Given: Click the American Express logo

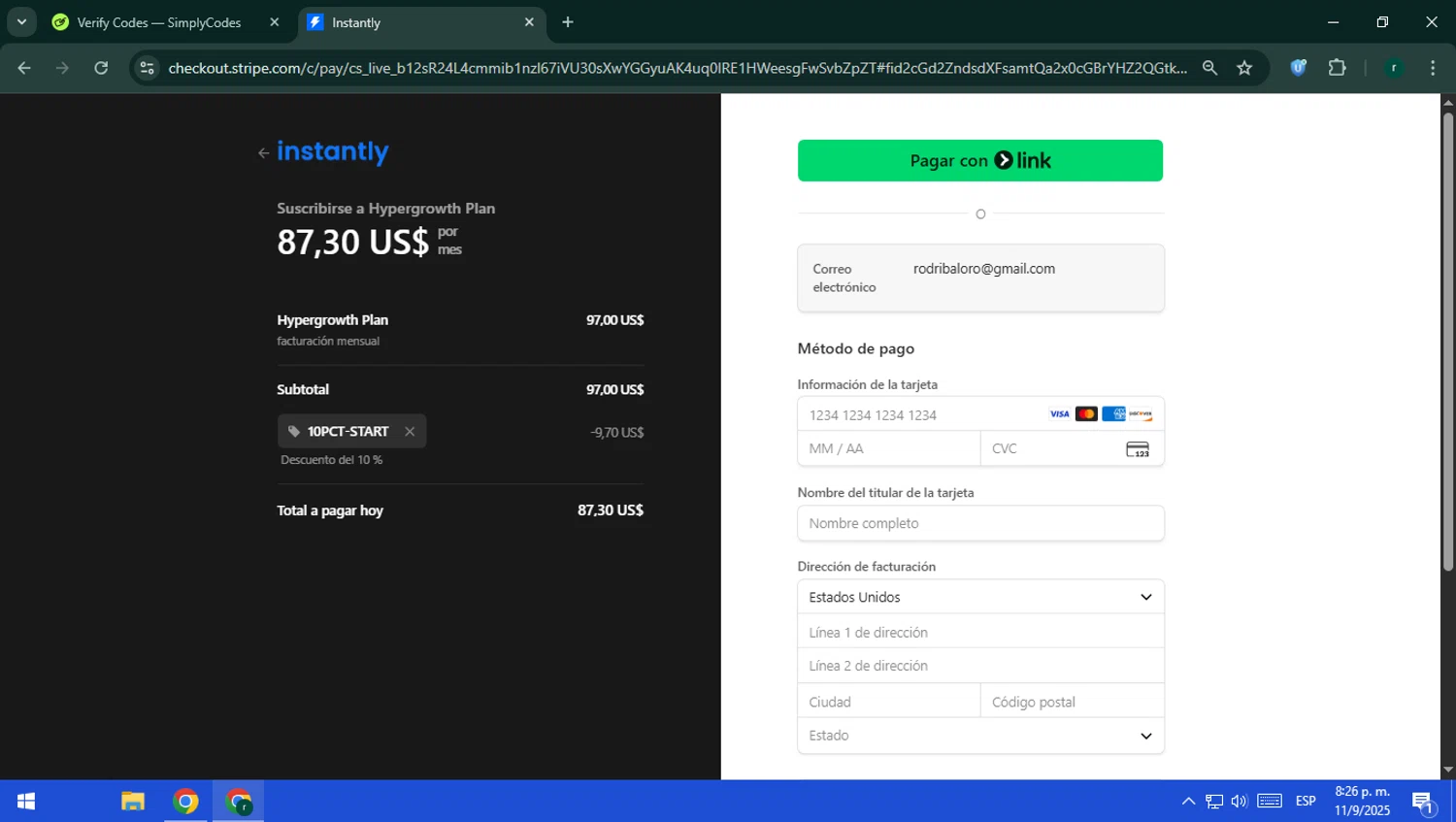Looking at the screenshot, I should pyautogui.click(x=1113, y=414).
